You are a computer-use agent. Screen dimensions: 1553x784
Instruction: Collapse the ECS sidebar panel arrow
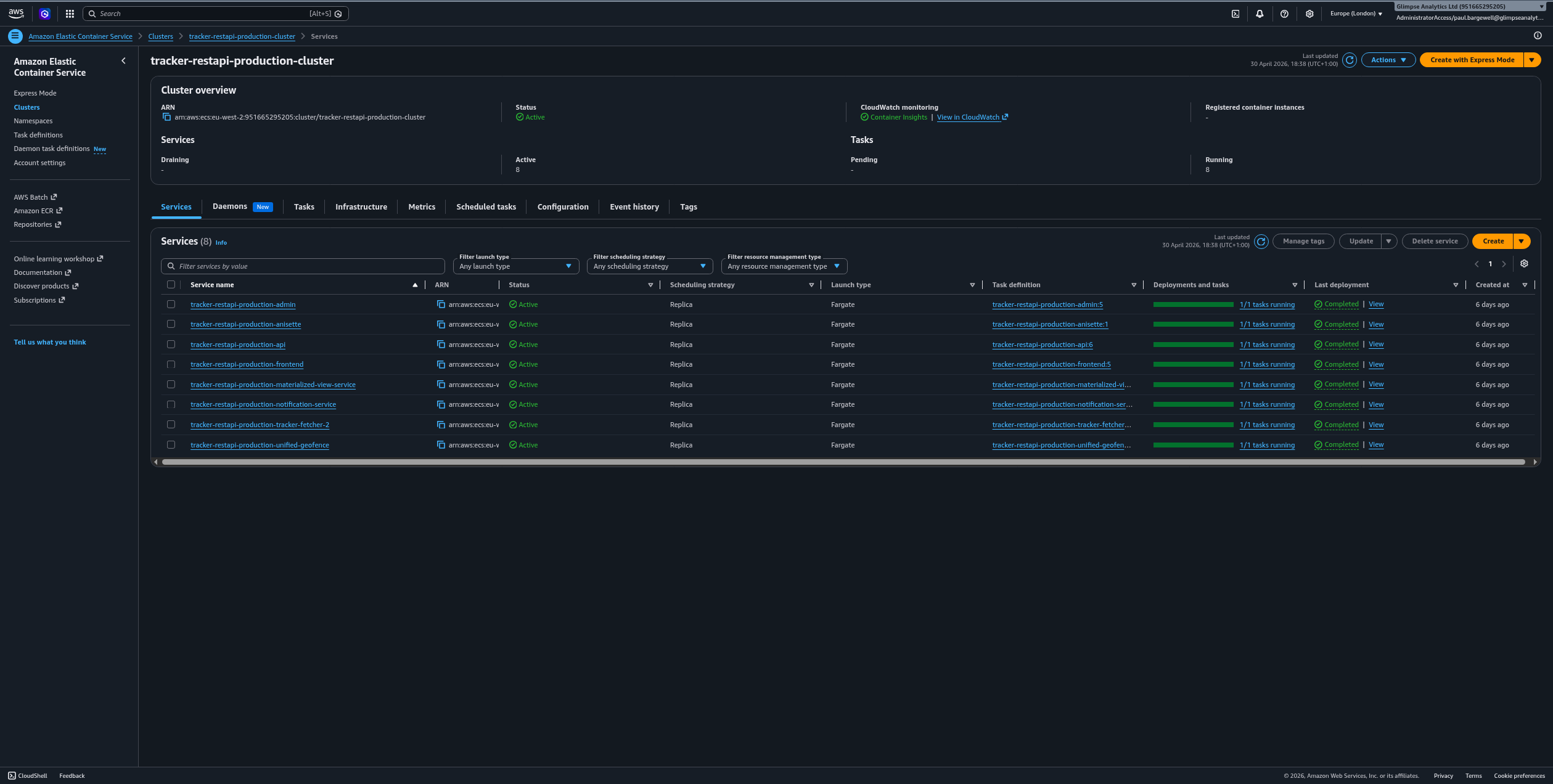tap(123, 61)
